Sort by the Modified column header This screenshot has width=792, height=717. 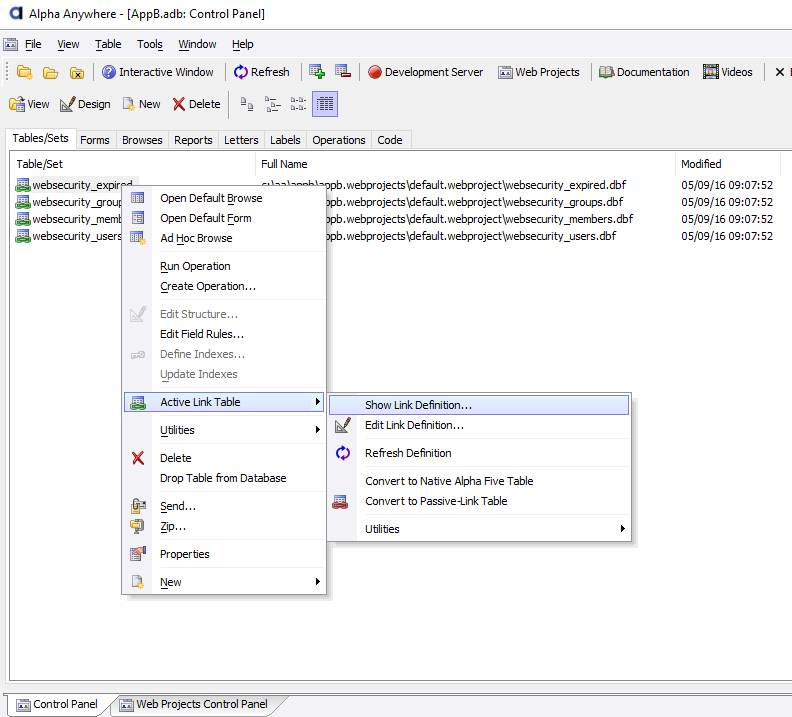point(727,164)
